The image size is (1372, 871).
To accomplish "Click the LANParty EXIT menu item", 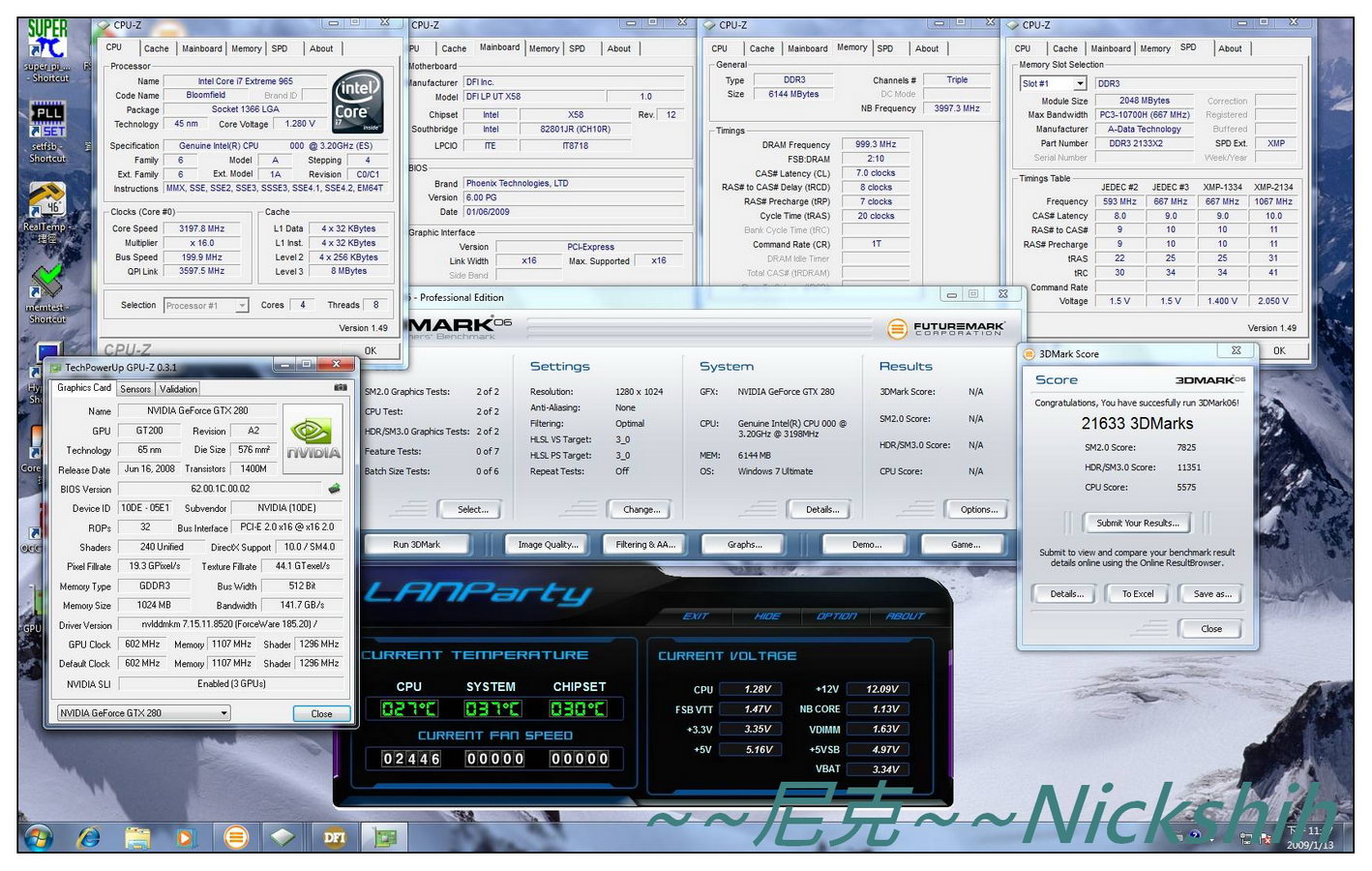I will pos(696,616).
